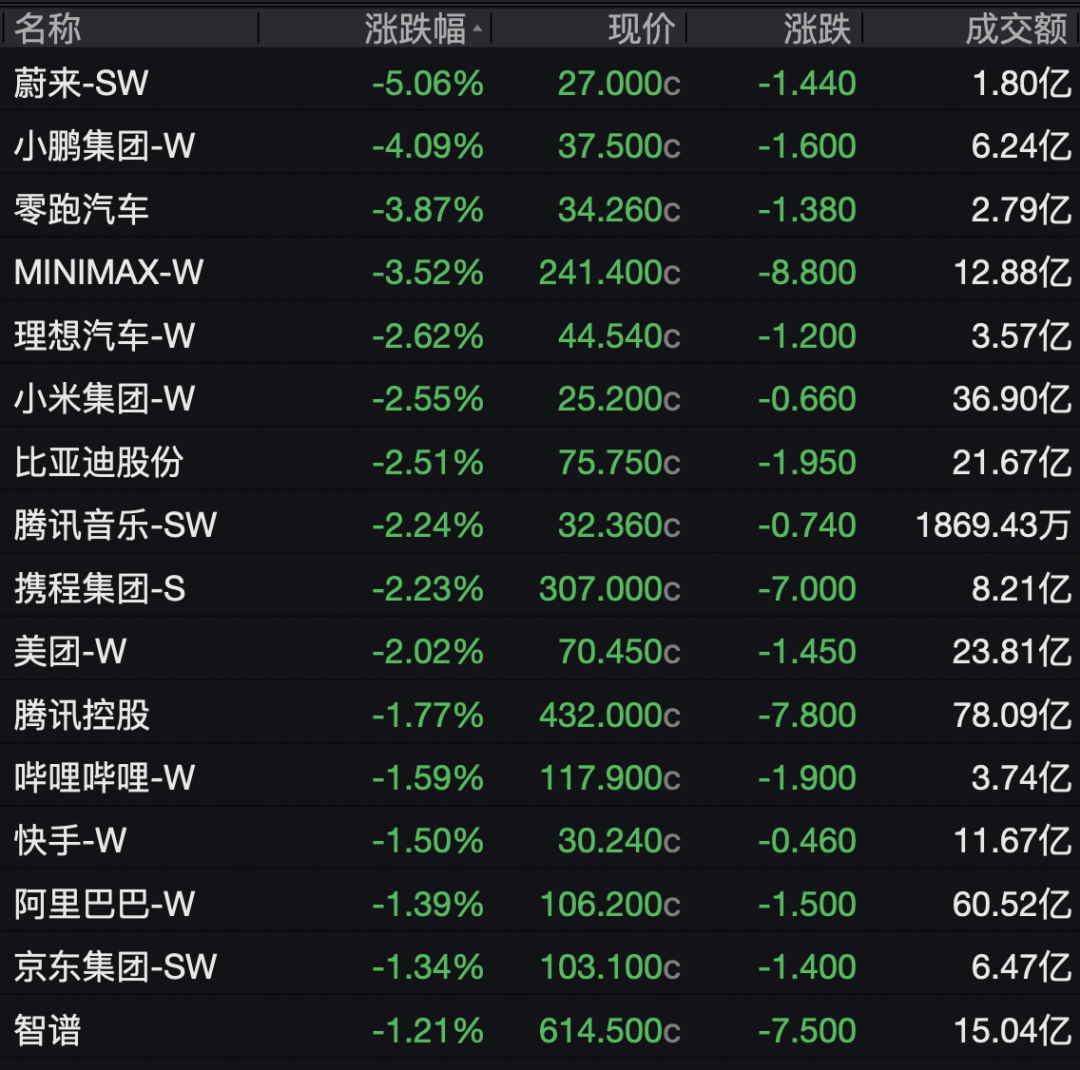Viewport: 1080px width, 1070px height.
Task: Click the -2.51% change value
Action: [428, 463]
